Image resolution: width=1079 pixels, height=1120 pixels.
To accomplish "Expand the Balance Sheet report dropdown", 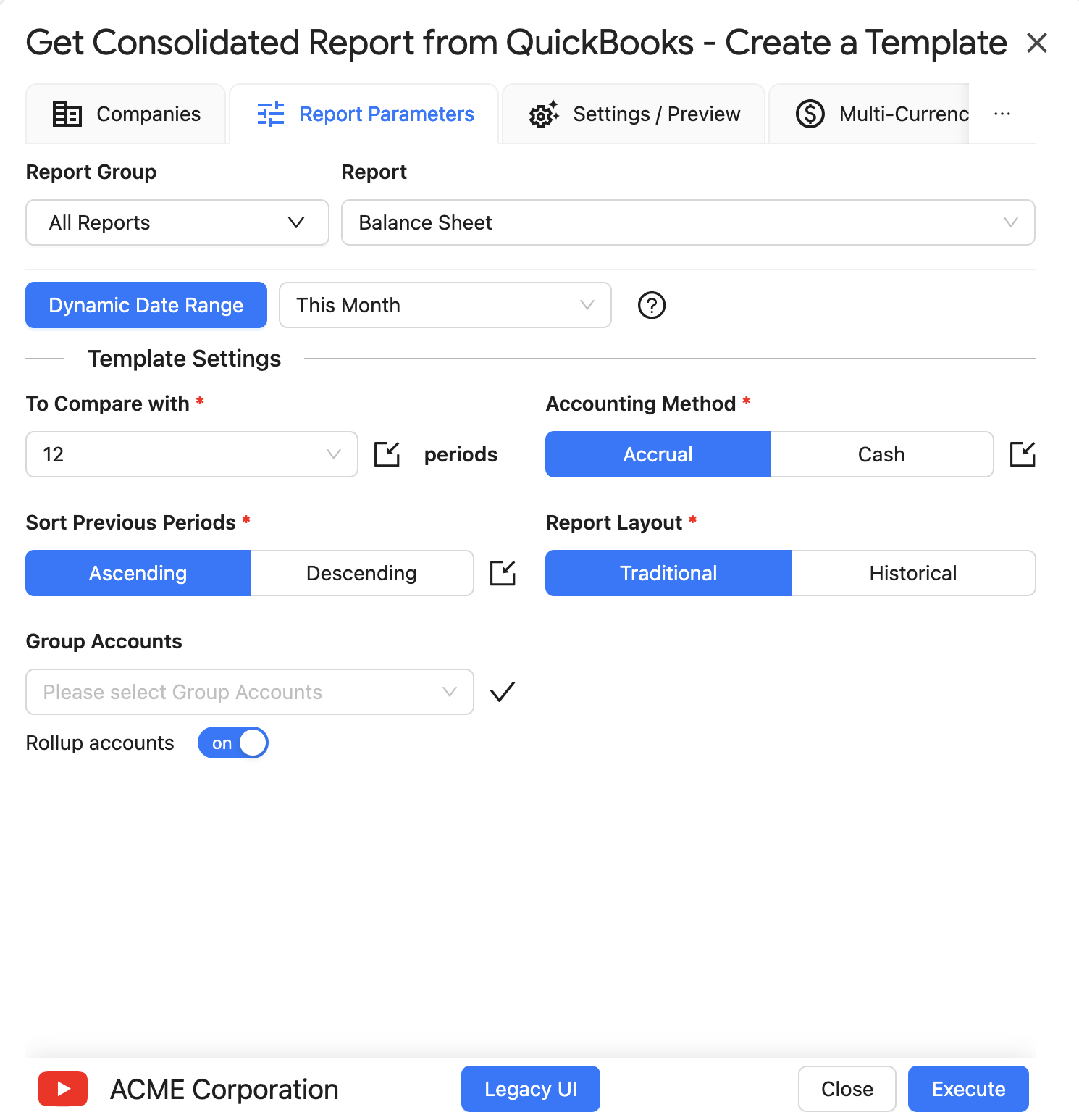I will 688,222.
